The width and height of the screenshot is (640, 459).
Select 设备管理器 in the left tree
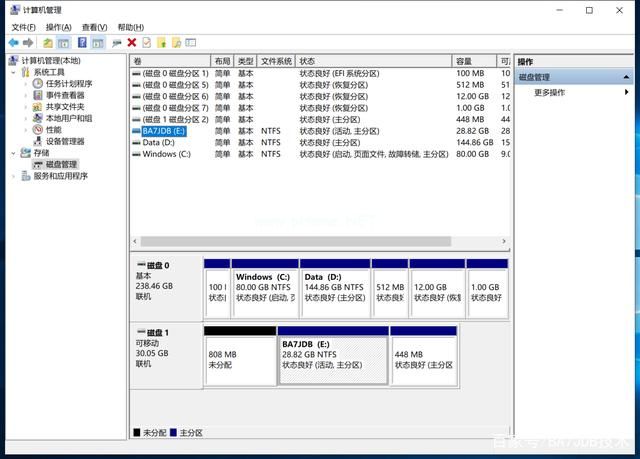pos(65,141)
